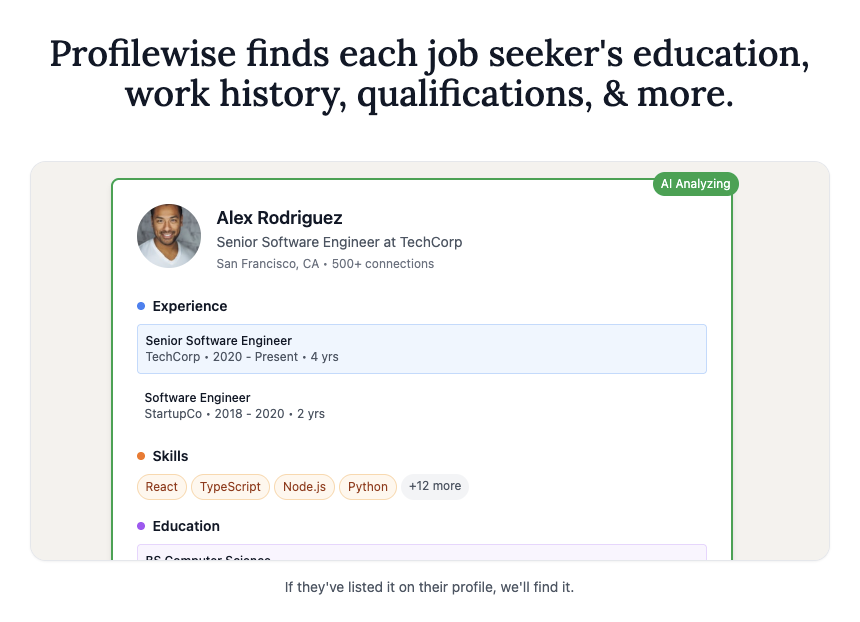Image resolution: width=860 pixels, height=622 pixels.
Task: Select the Python skill tag
Action: [x=367, y=487]
